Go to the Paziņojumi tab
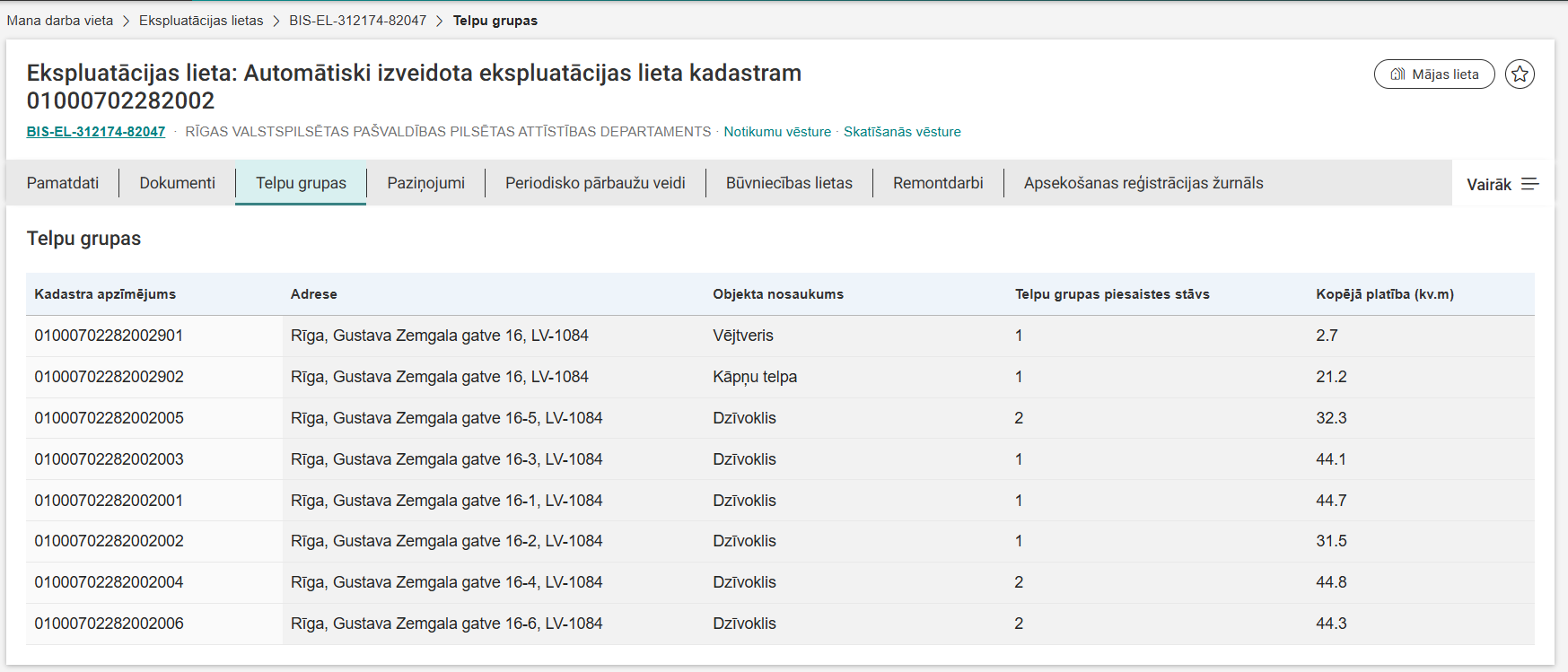The width and height of the screenshot is (1568, 672). point(425,183)
